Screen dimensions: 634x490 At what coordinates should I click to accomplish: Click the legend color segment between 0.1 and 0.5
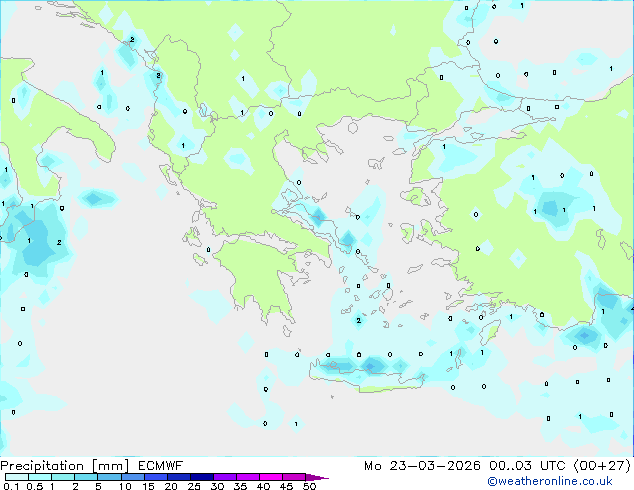coord(17,477)
